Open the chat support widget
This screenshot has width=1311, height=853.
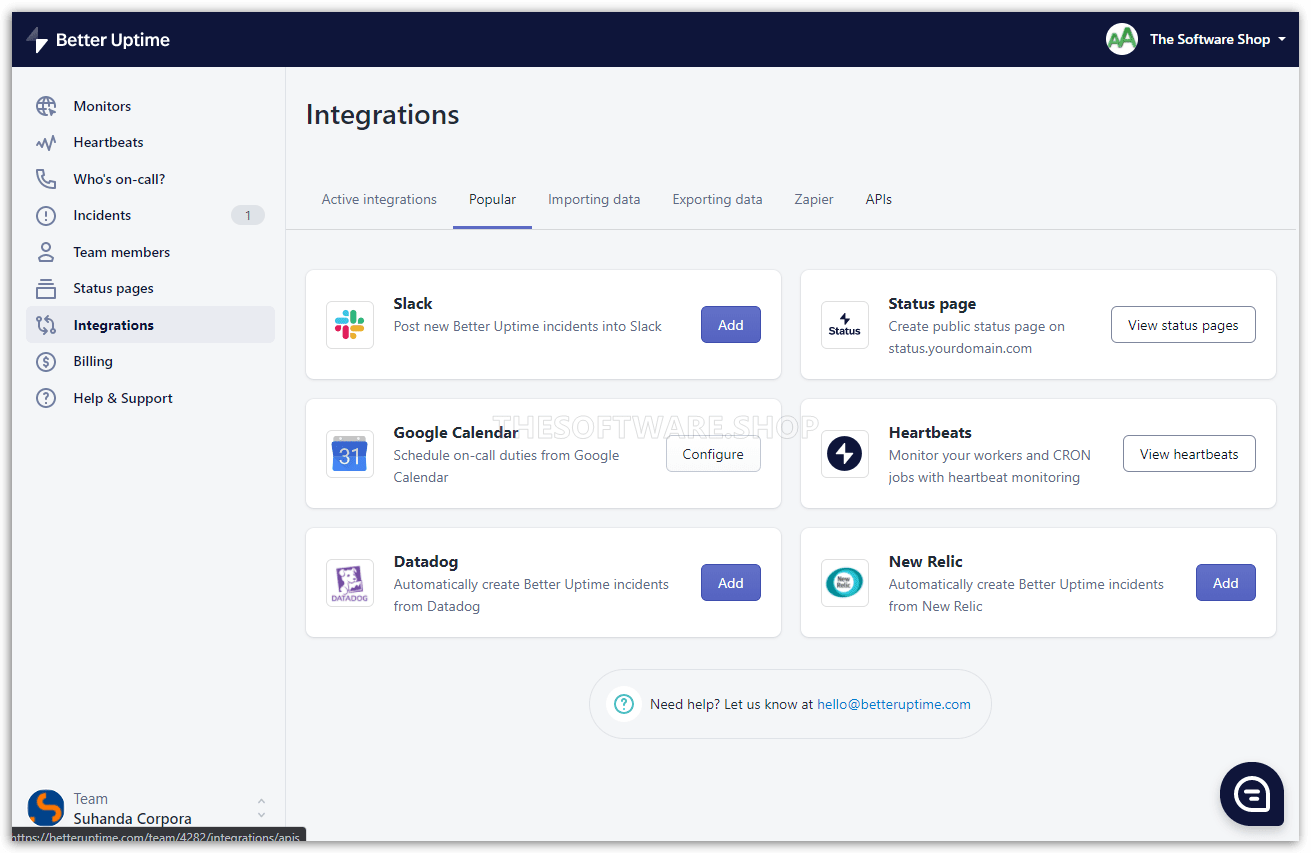tap(1252, 794)
